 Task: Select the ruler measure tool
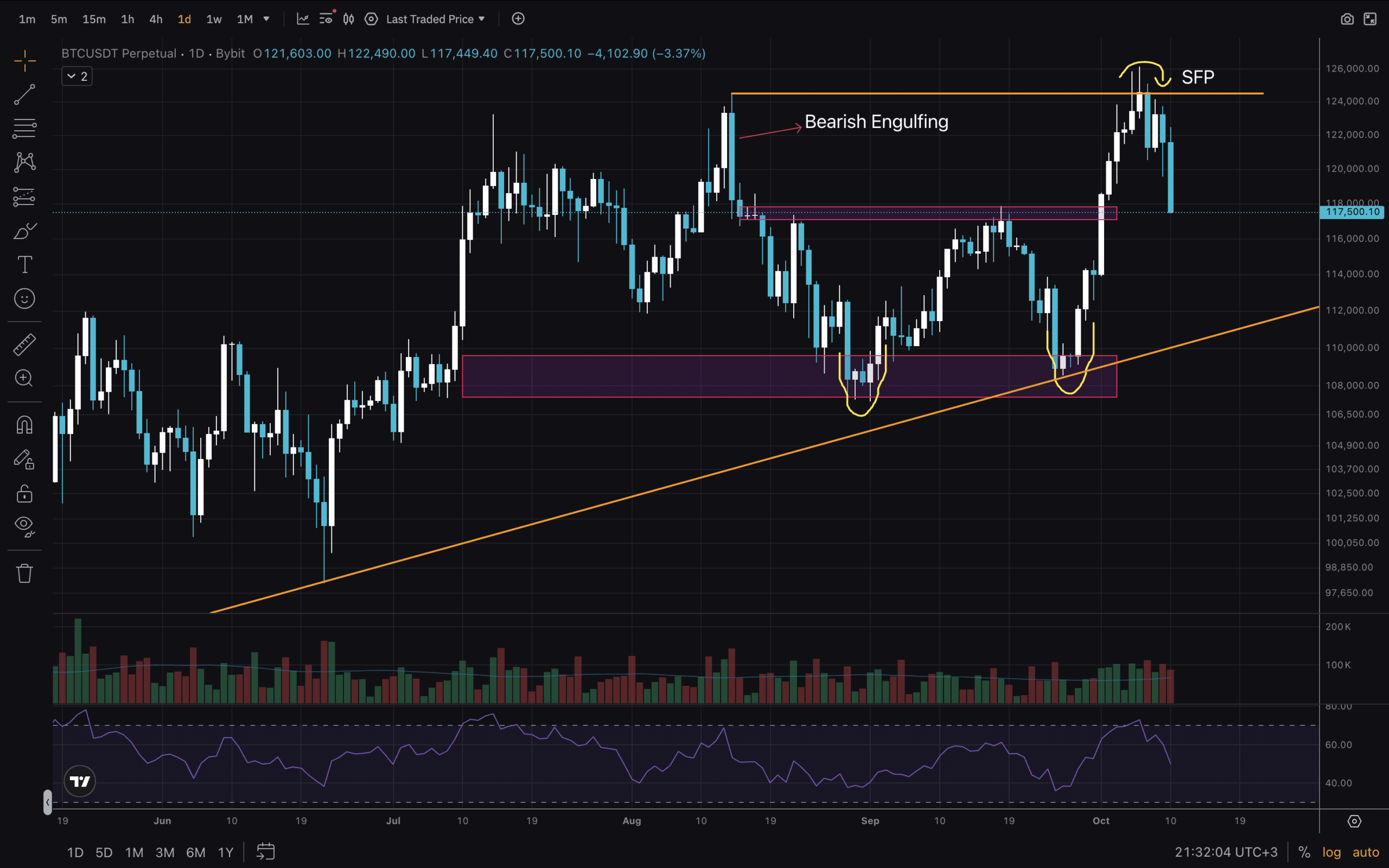[24, 344]
